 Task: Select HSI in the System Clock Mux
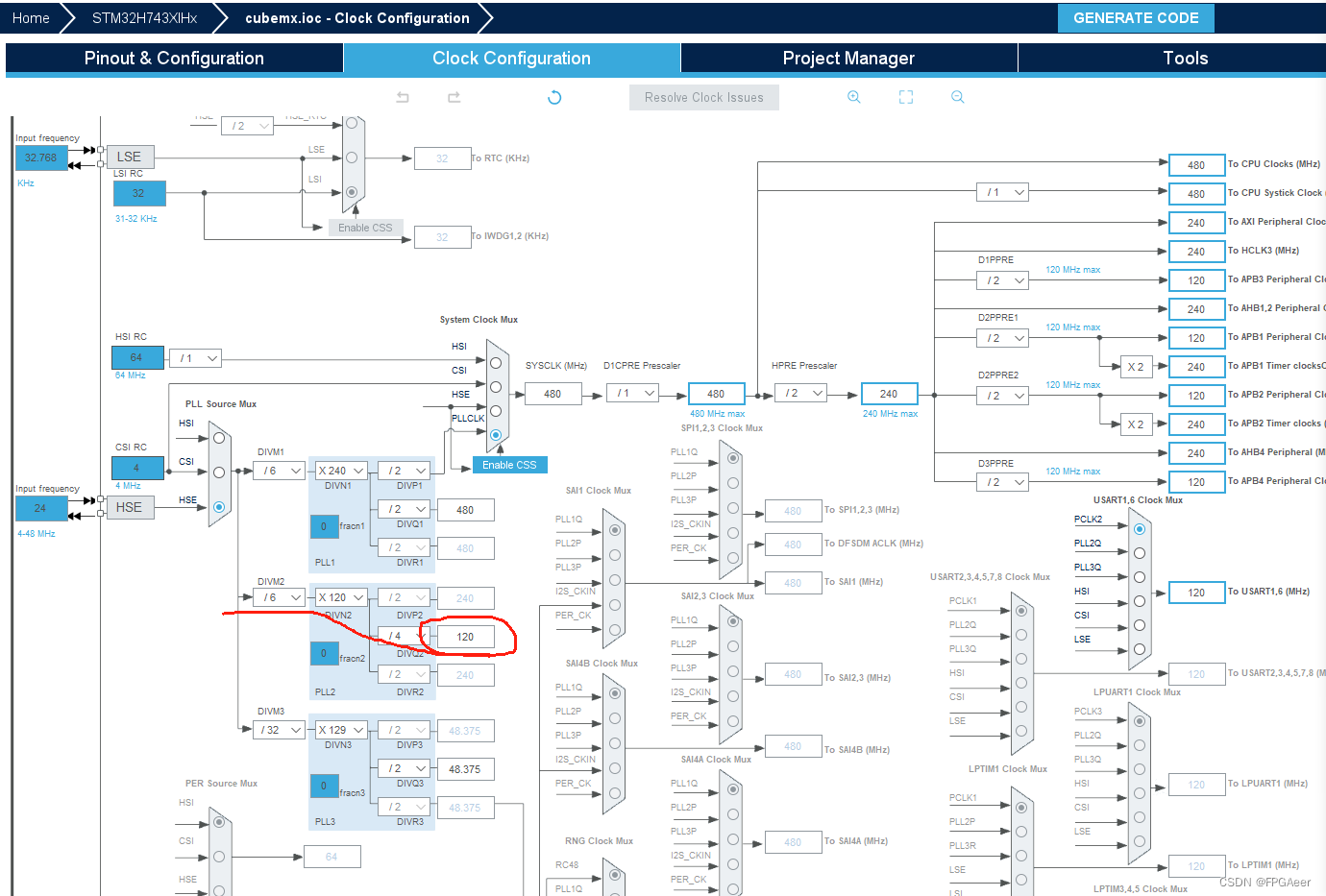496,363
